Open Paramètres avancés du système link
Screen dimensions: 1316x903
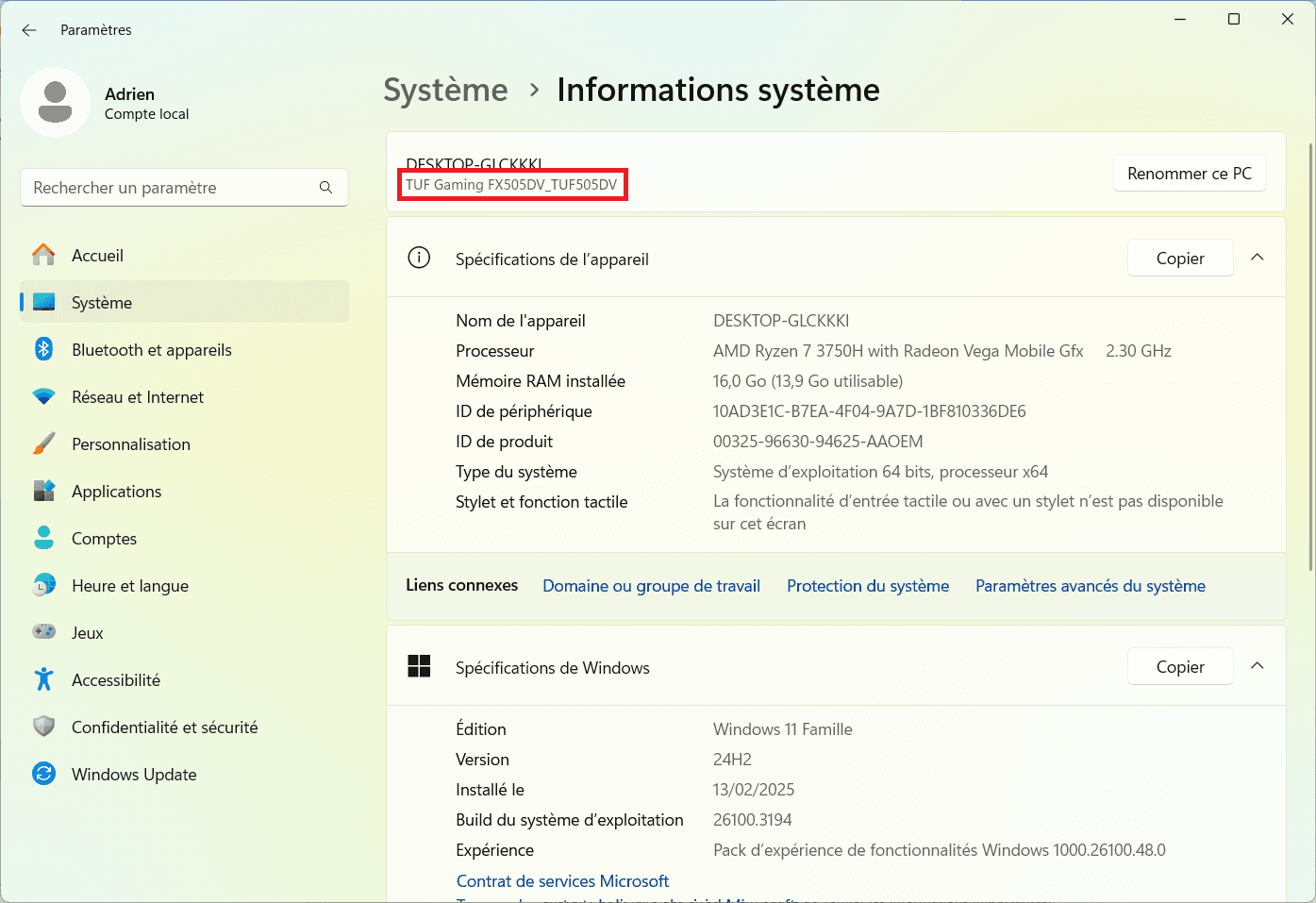[1091, 586]
